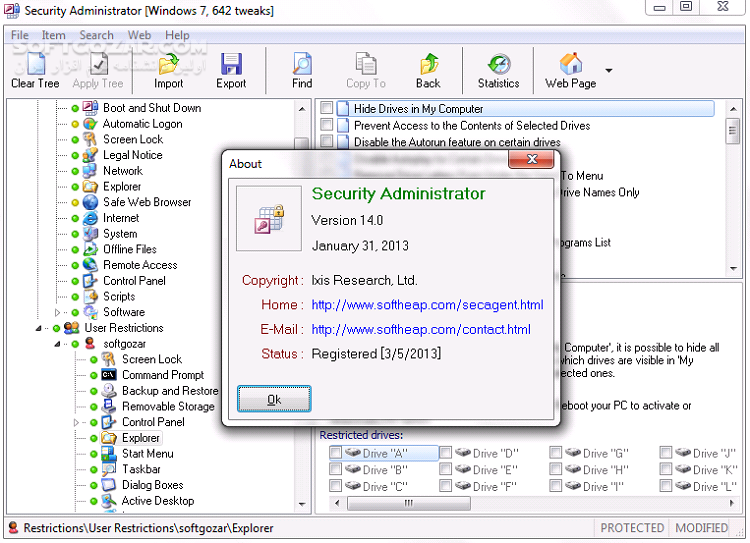Tick the Drive "D" checkbox
The width and height of the screenshot is (750, 543).
tap(446, 453)
